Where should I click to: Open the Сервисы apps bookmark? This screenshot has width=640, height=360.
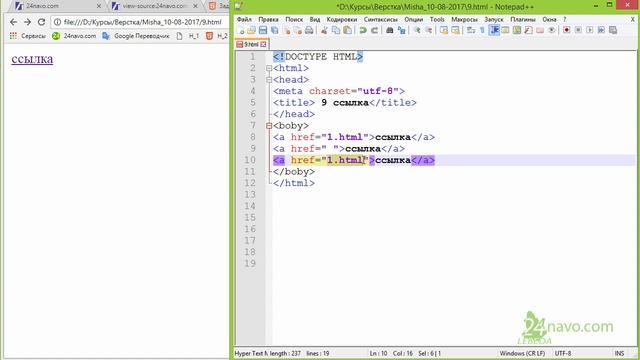tap(27, 36)
